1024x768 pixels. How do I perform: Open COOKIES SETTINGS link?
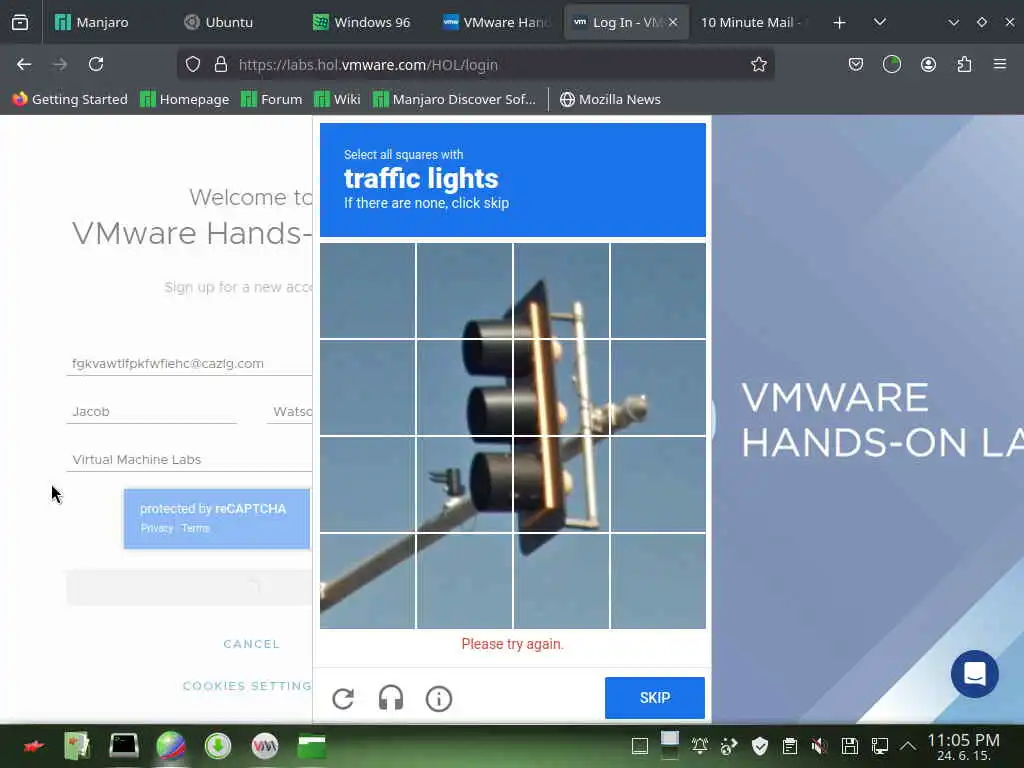248,686
